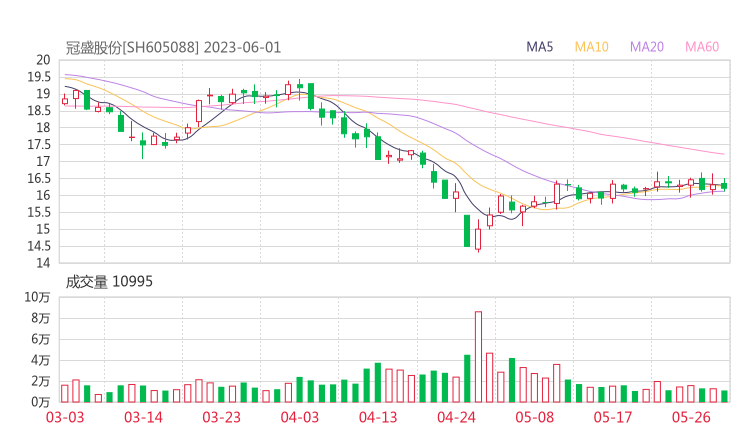
Task: Click the price axis value 16.5
Action: (39, 178)
